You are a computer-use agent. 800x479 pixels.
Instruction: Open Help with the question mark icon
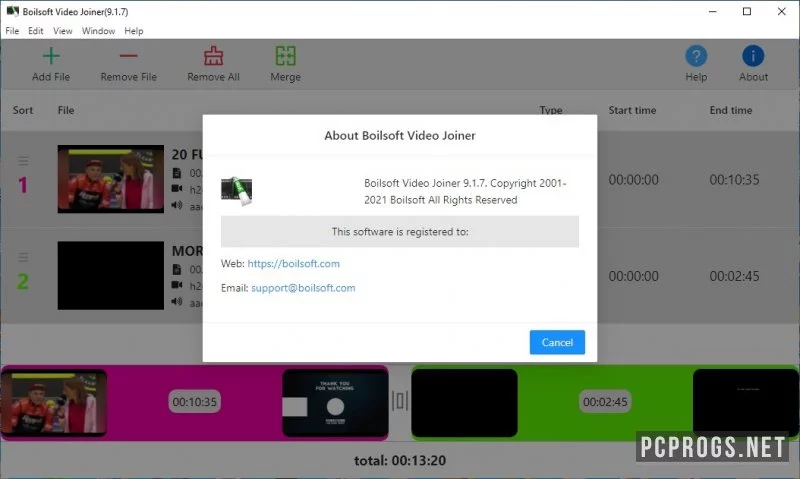[x=696, y=56]
